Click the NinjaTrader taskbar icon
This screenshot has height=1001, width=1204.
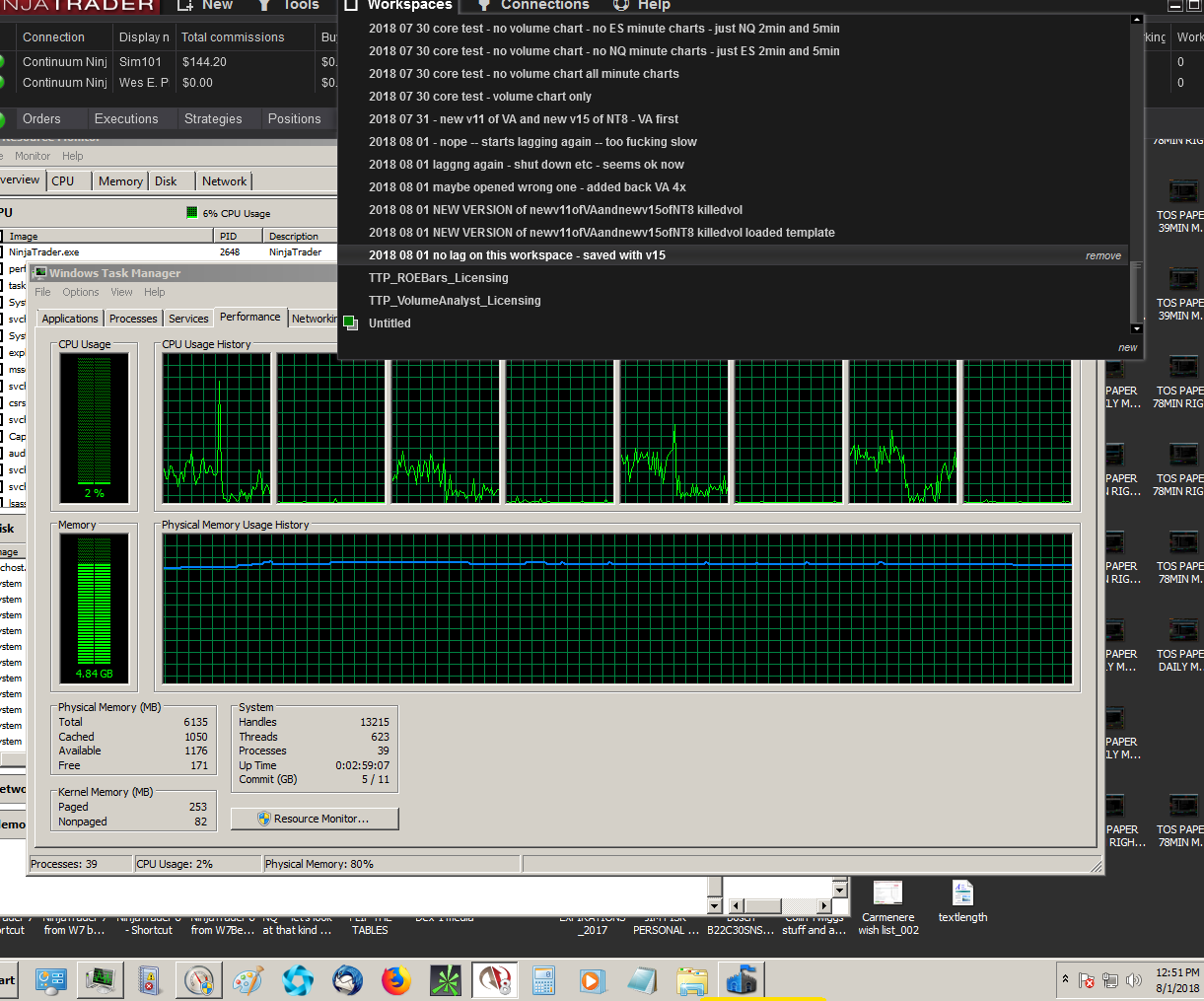494,980
